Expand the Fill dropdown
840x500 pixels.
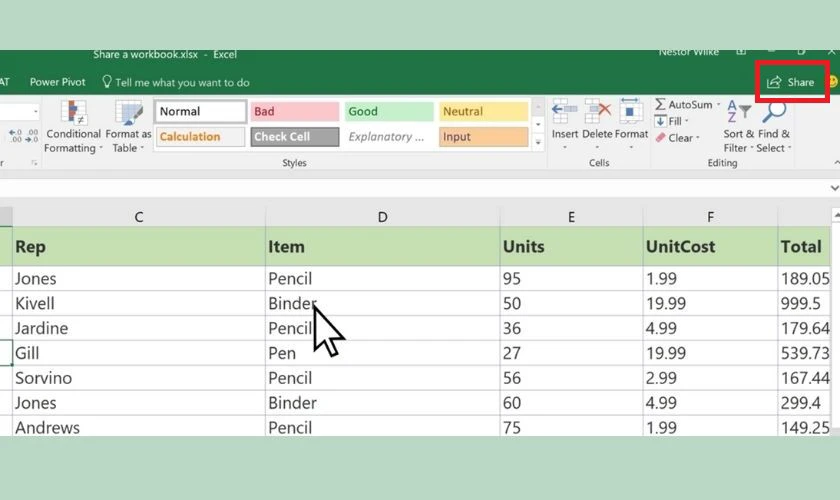point(672,121)
